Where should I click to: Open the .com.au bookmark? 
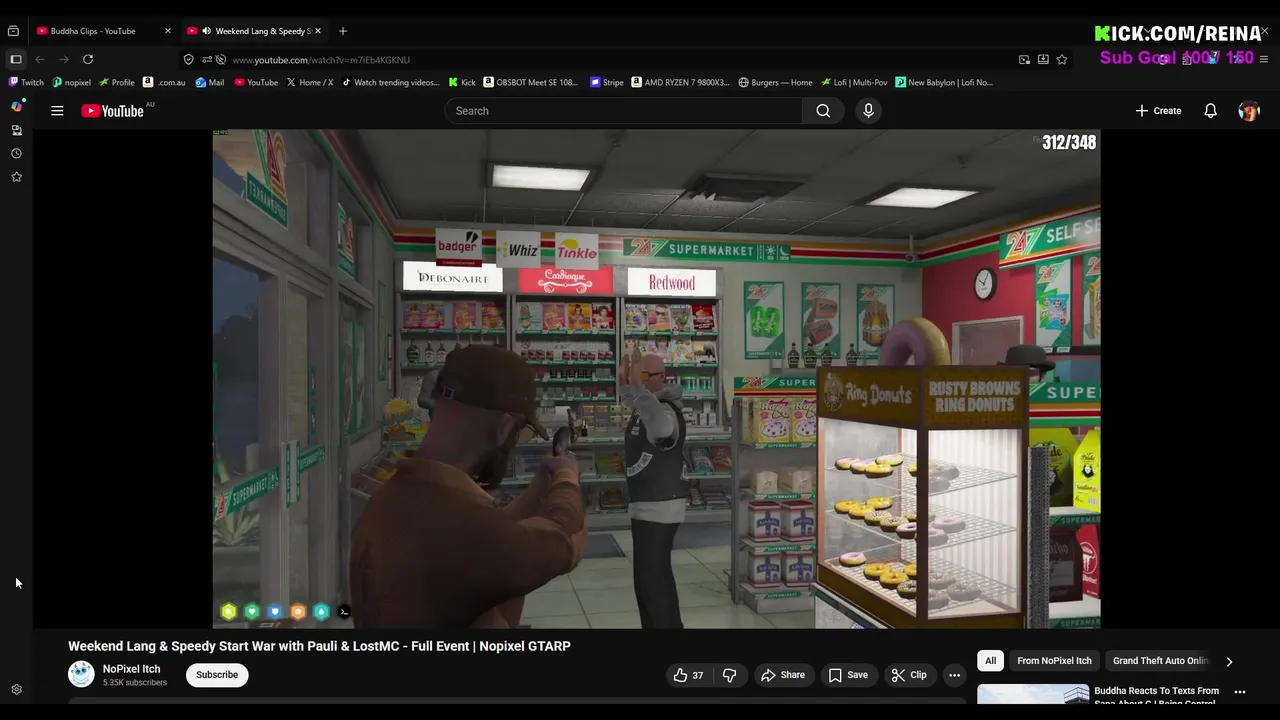(165, 83)
